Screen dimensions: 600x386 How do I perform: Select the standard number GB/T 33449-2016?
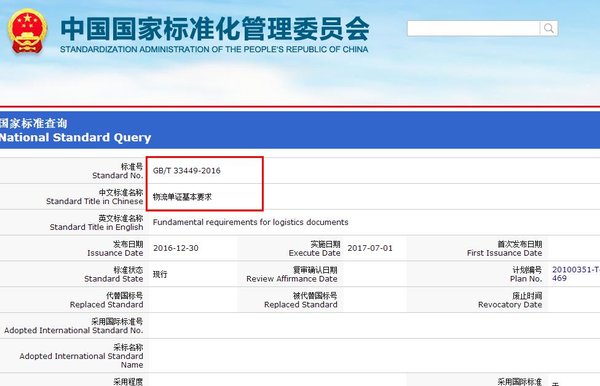[x=187, y=171]
